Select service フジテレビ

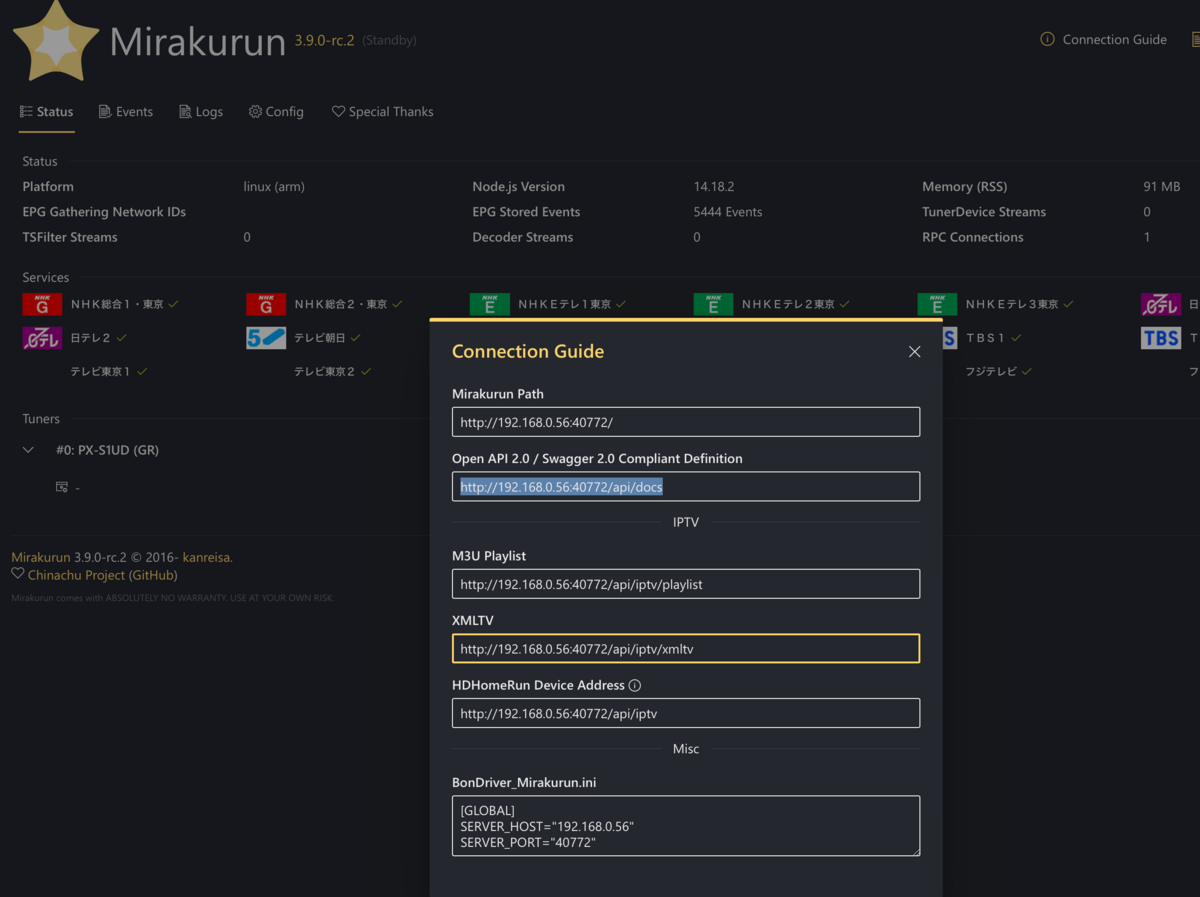click(x=991, y=371)
